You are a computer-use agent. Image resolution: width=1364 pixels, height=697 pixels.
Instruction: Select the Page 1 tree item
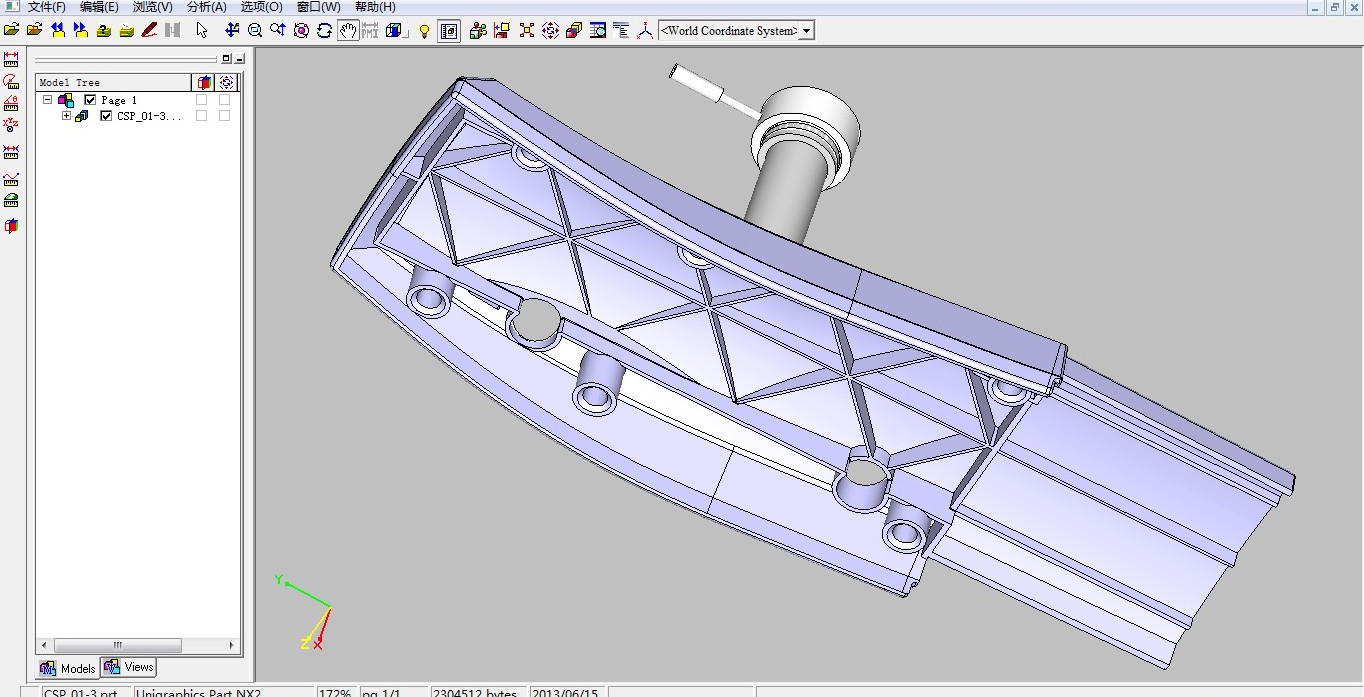pos(119,100)
